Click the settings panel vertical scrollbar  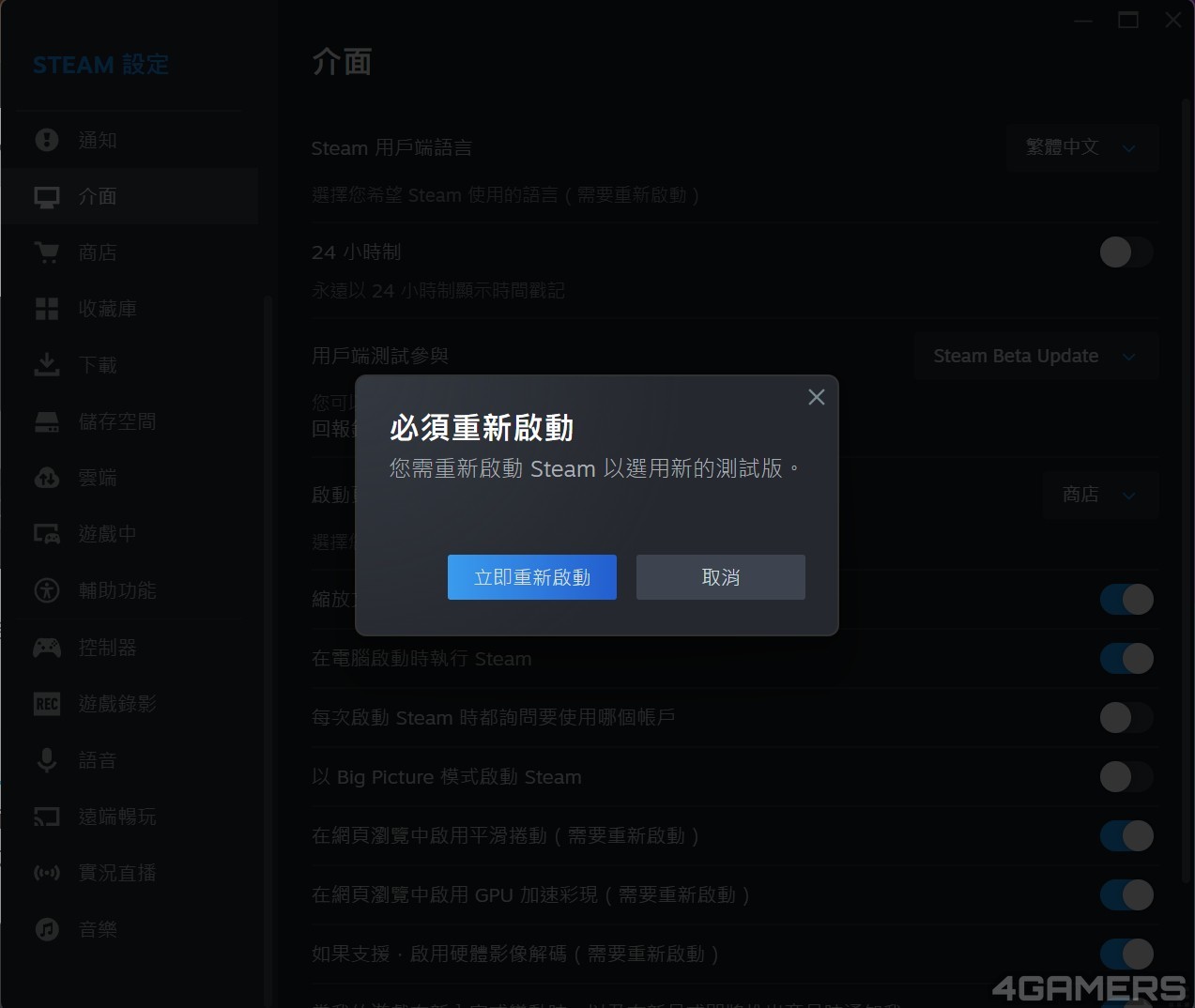pyautogui.click(x=1183, y=469)
